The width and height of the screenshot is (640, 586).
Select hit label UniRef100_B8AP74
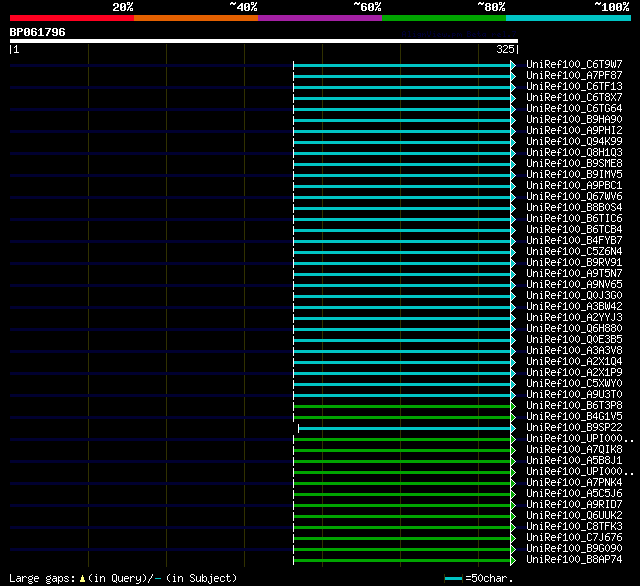(574, 560)
